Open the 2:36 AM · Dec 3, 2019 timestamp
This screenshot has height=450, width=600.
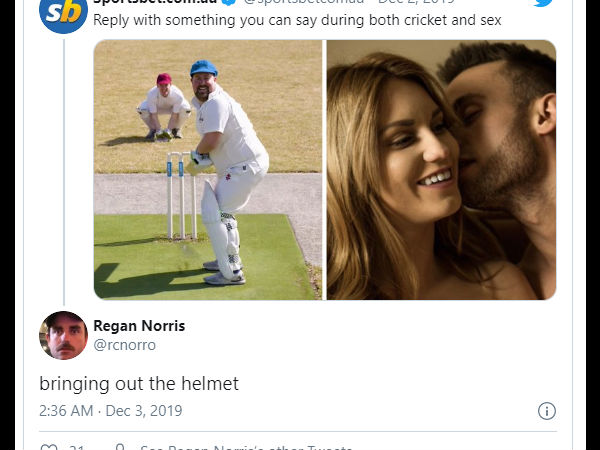(110, 411)
